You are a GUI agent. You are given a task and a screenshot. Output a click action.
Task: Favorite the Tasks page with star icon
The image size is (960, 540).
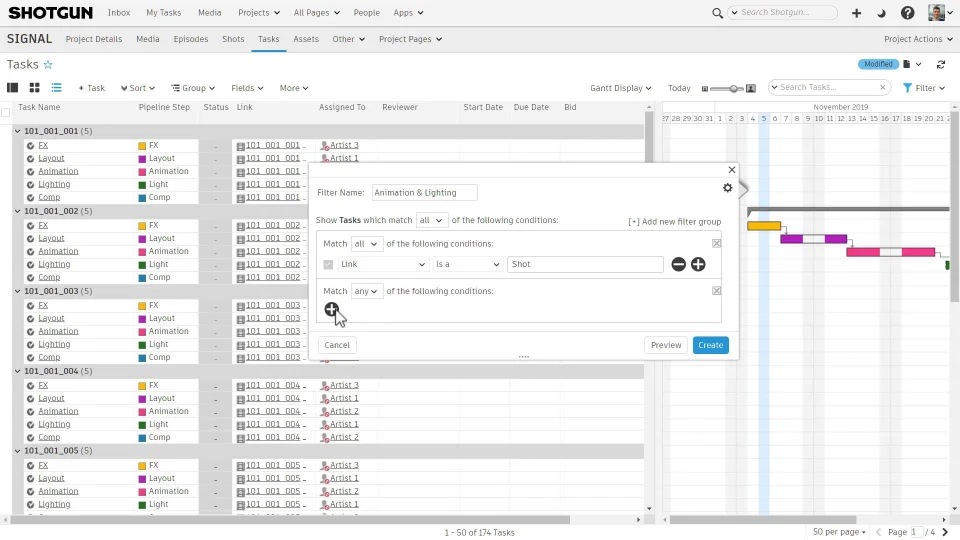(48, 65)
